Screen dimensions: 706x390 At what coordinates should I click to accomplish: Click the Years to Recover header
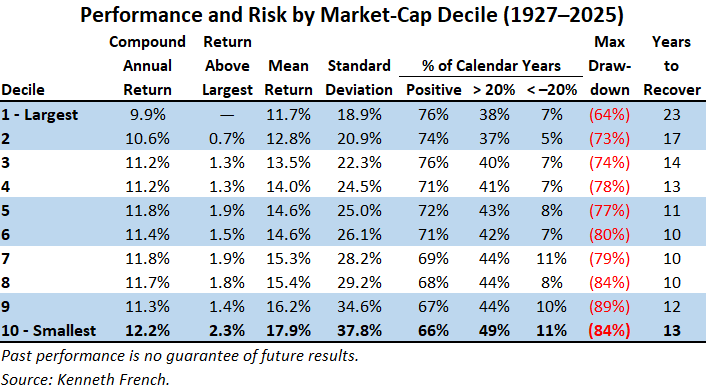[x=672, y=66]
